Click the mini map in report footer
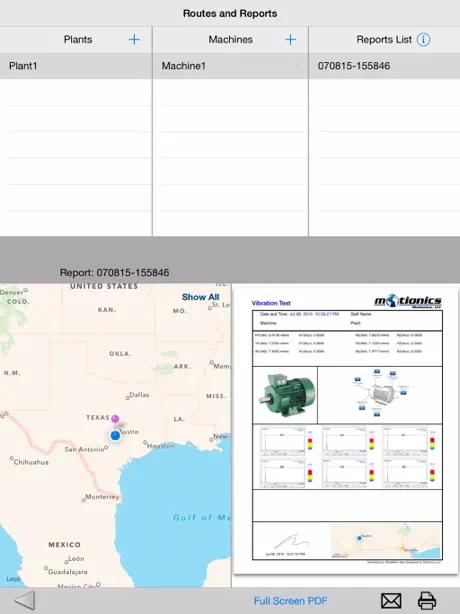 tap(385, 541)
